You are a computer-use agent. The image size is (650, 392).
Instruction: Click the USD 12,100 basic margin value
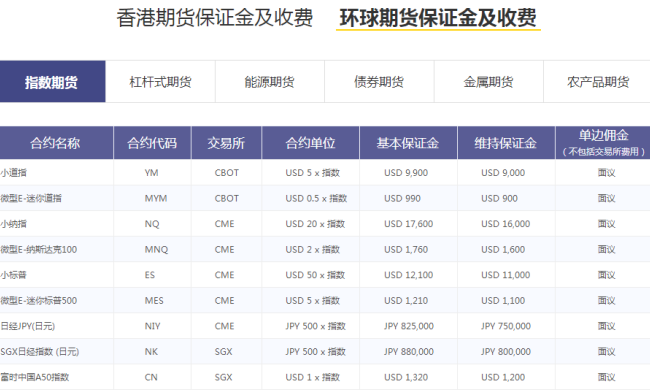408,275
